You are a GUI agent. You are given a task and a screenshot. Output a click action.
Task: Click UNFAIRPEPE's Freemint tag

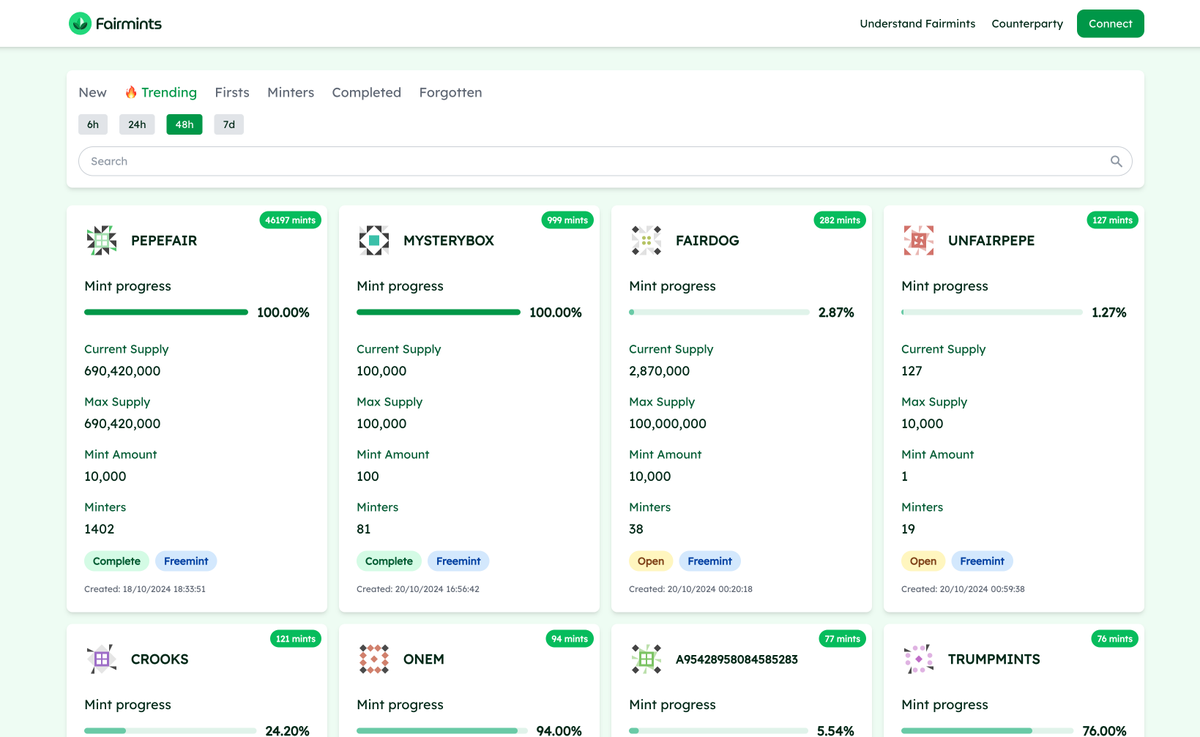pyautogui.click(x=982, y=561)
